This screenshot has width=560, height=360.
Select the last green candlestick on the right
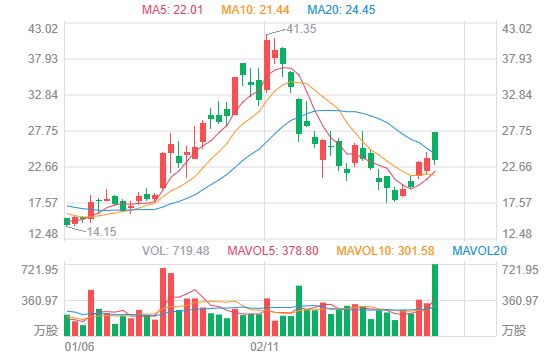[x=435, y=146]
